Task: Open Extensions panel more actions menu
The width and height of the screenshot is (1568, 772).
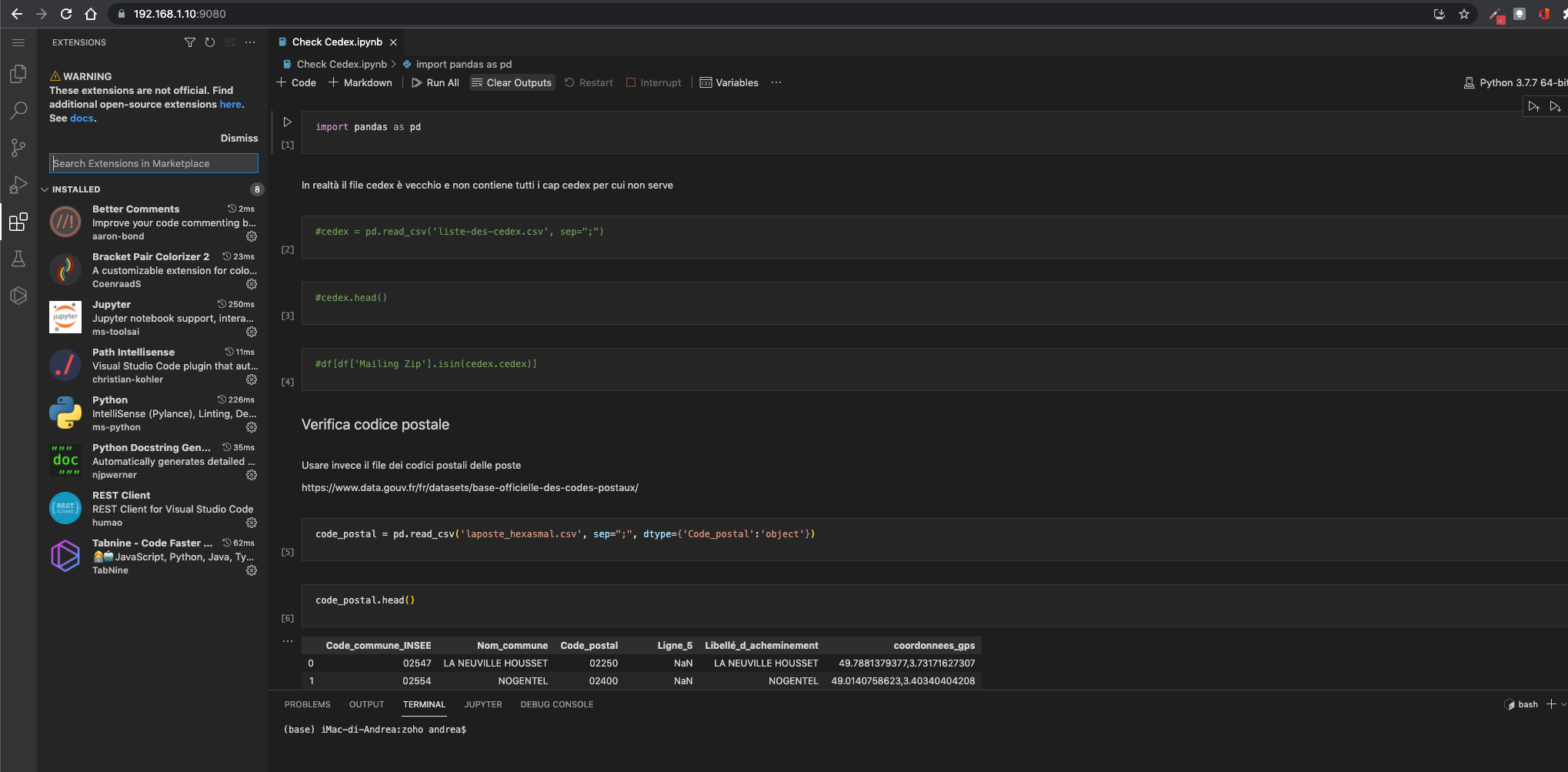Action: pos(250,42)
